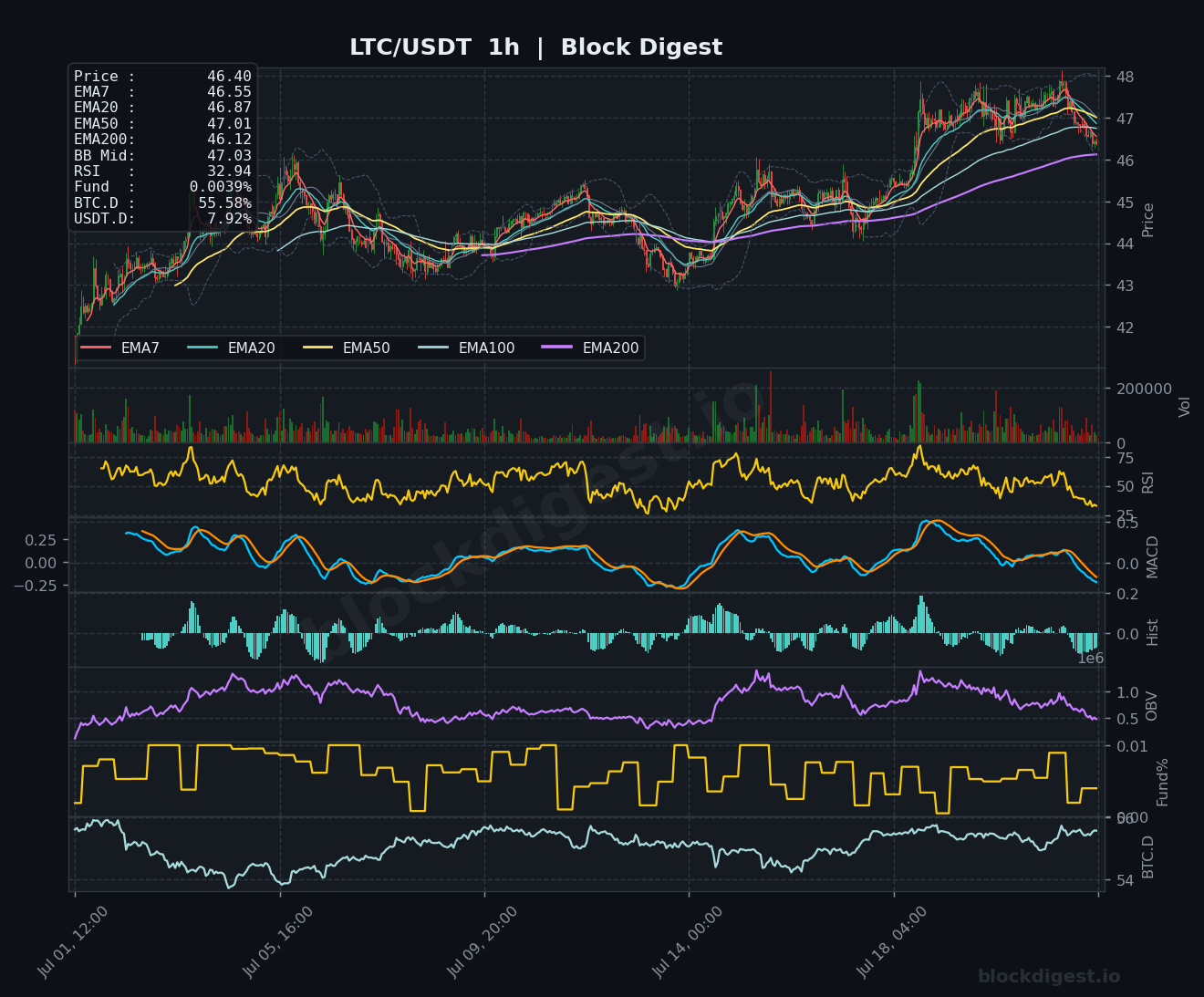Click the RSI axis label

point(1148,482)
